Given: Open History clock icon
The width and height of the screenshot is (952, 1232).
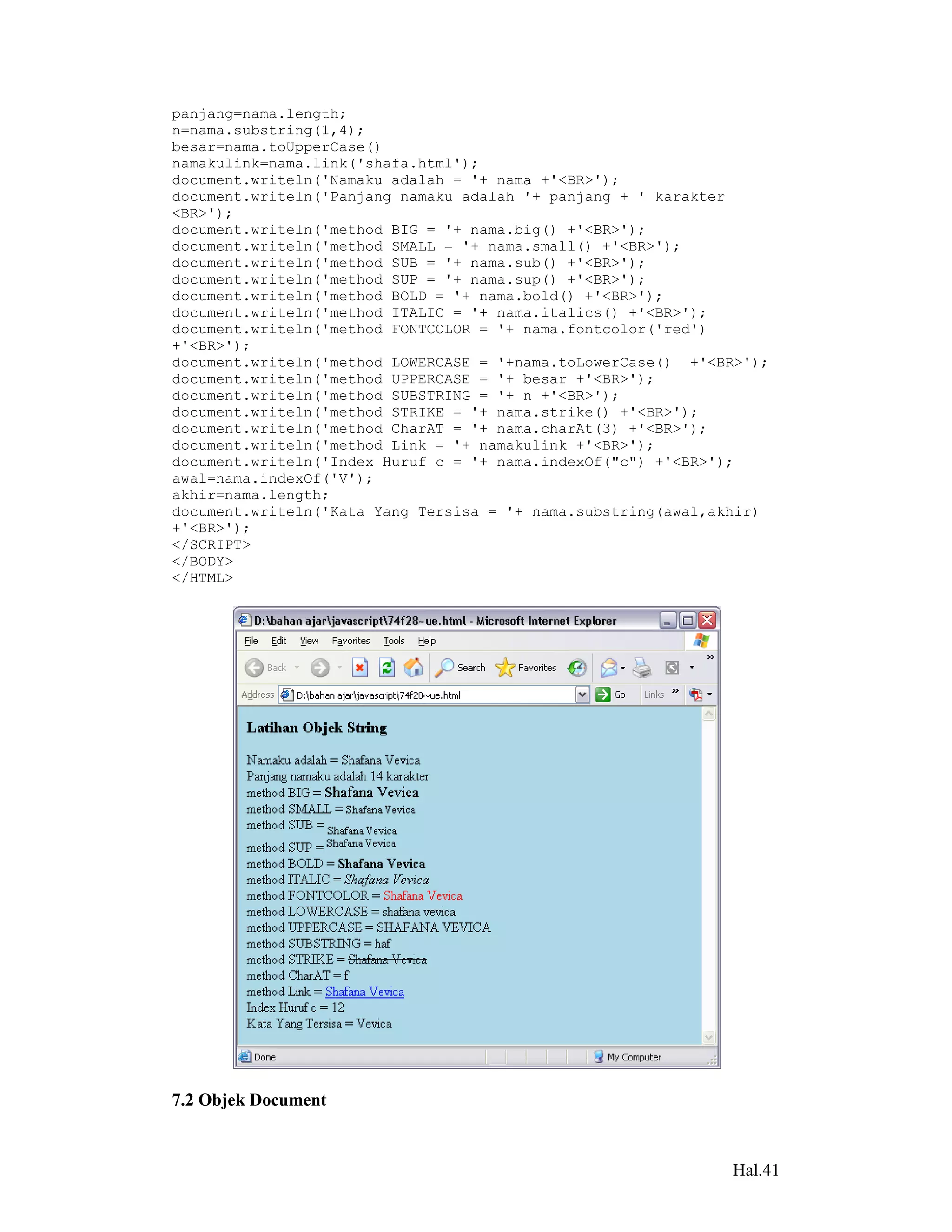Looking at the screenshot, I should click(x=576, y=668).
